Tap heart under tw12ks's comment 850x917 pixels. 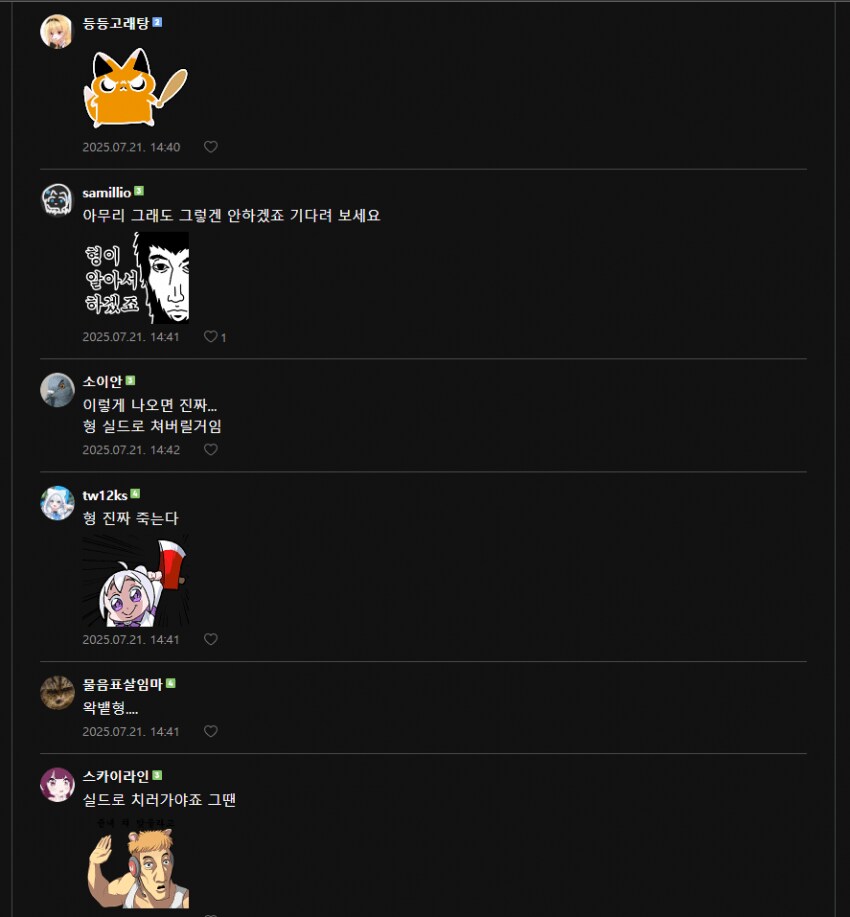[x=211, y=639]
